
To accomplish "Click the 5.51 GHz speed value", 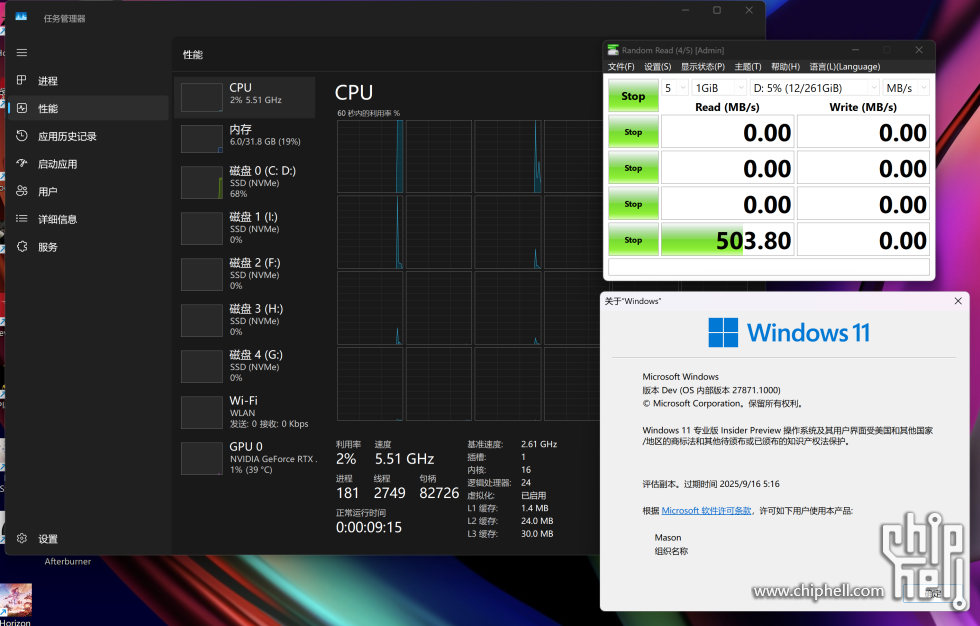I will (404, 459).
